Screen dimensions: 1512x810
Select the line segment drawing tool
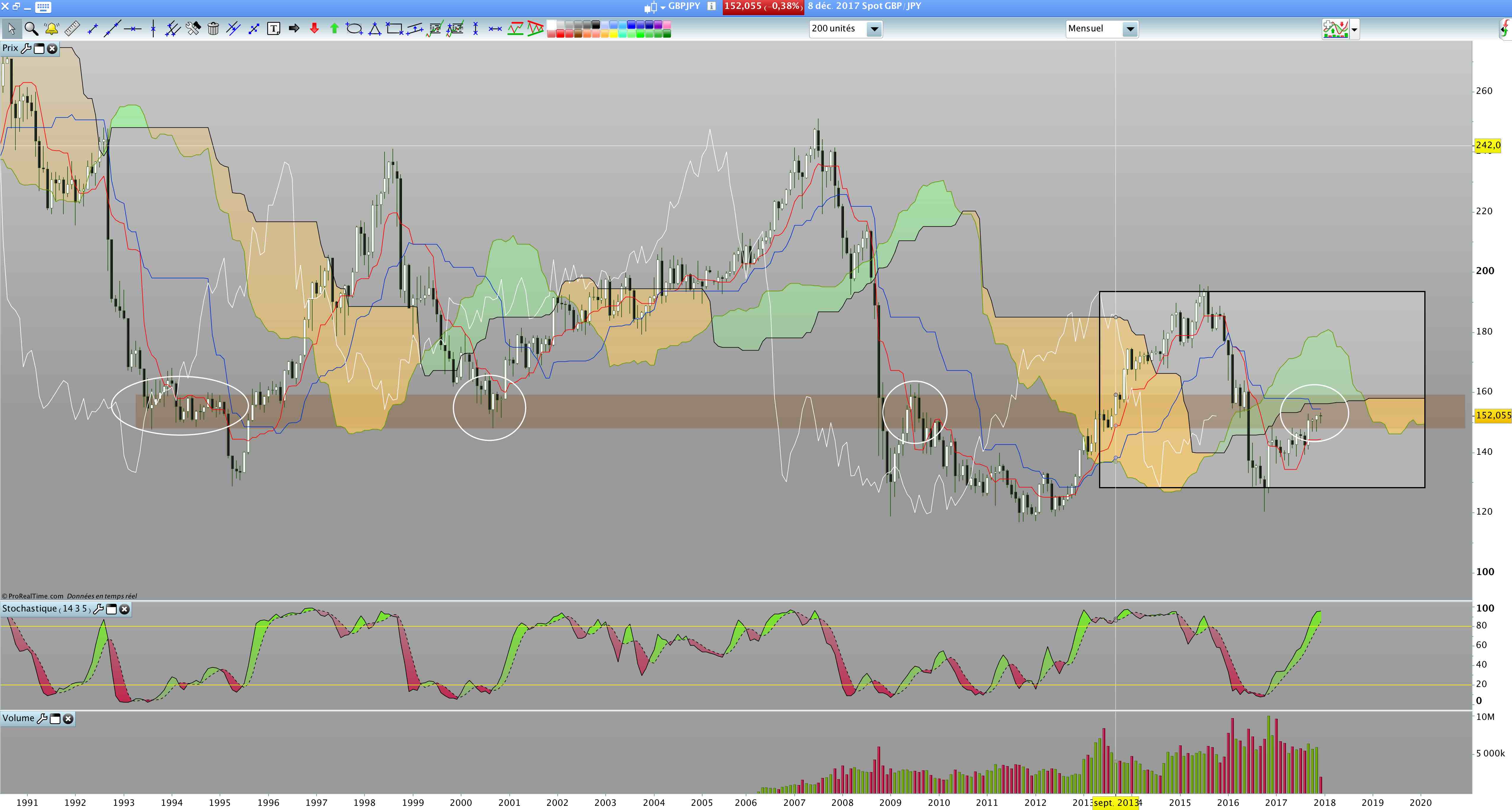(92, 28)
